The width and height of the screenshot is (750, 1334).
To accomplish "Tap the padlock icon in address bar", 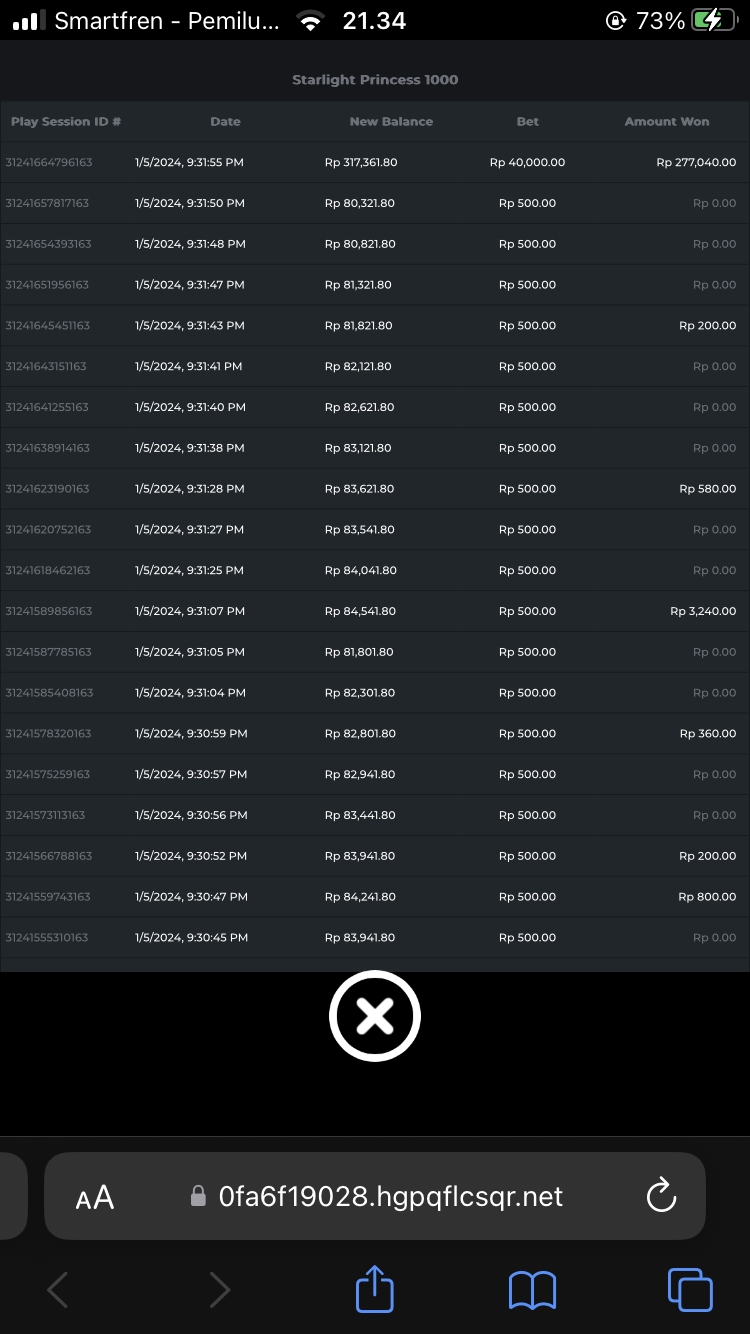I will pyautogui.click(x=199, y=1197).
